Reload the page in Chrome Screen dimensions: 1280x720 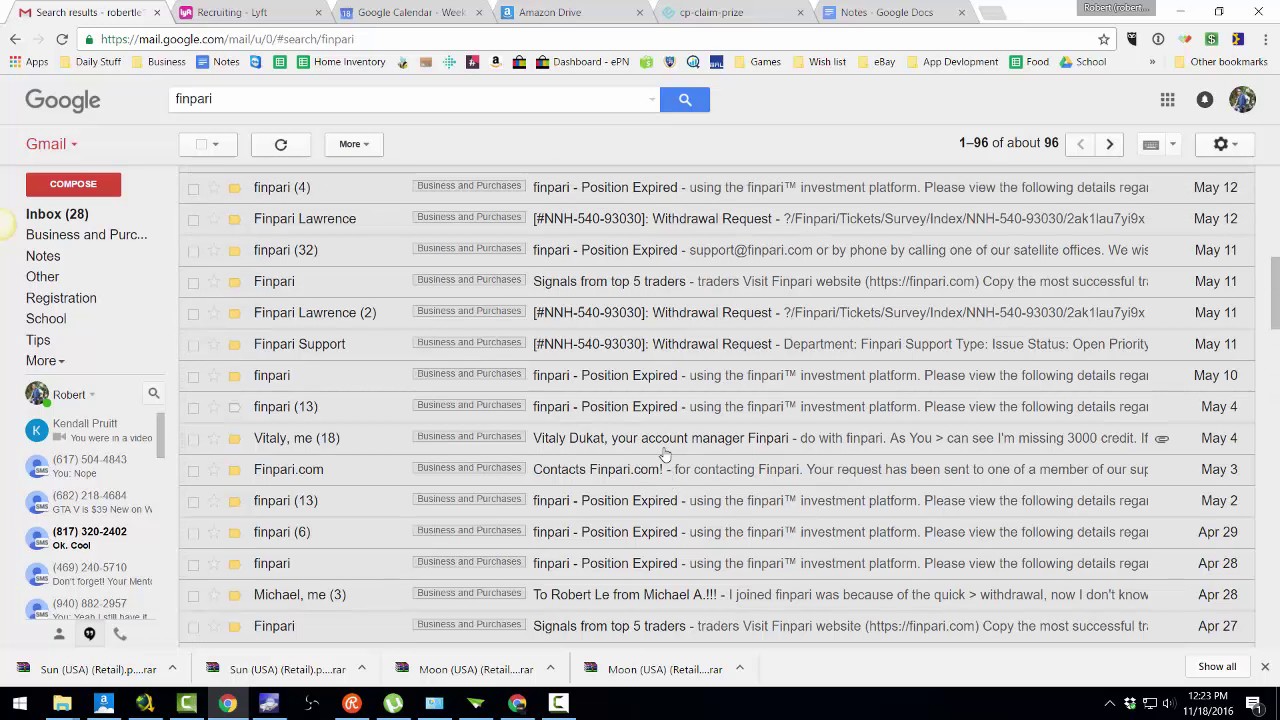coord(62,39)
